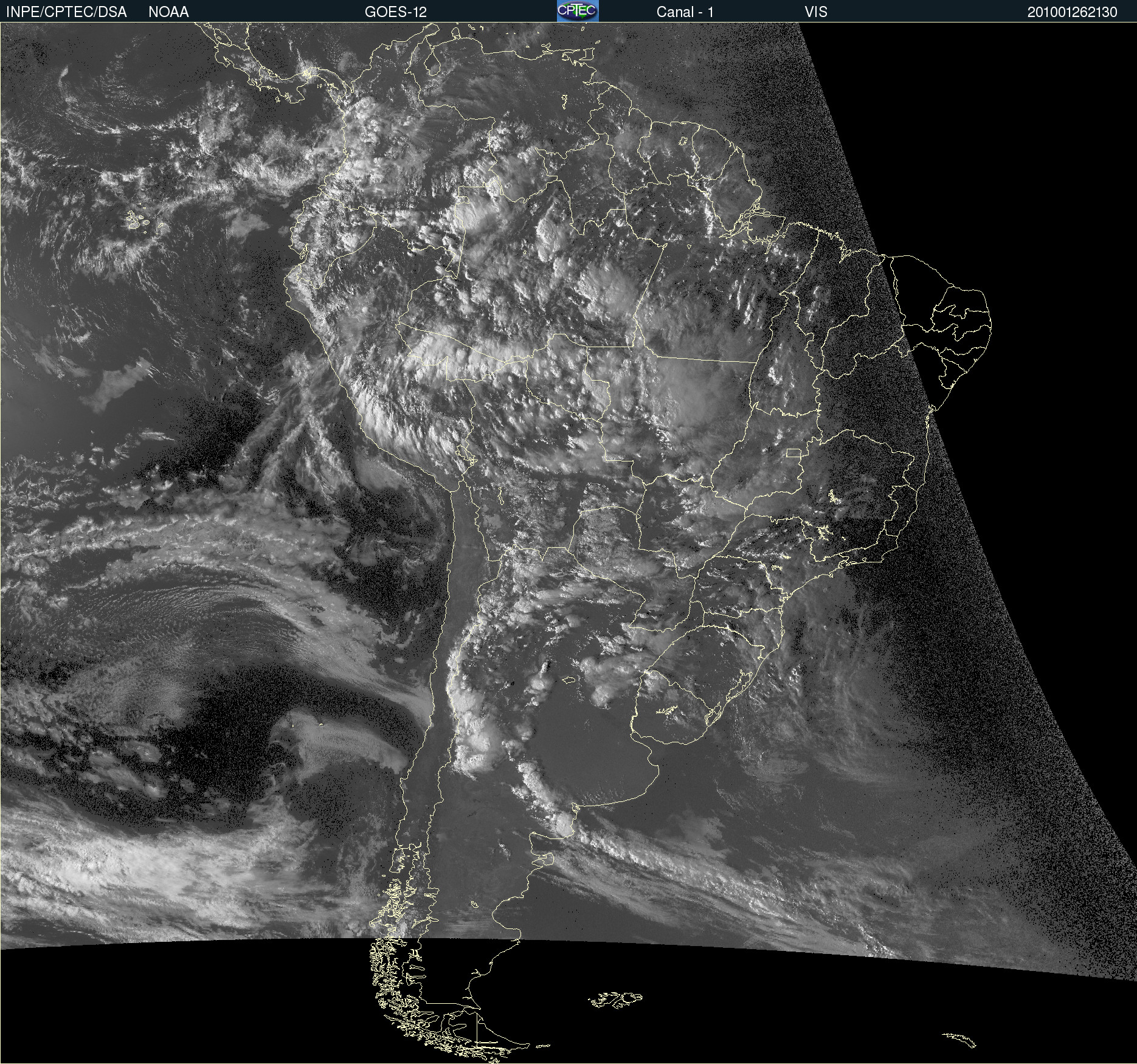Select the INPE/CPTEC/DSA header text
The image size is (1137, 1064).
[66, 12]
